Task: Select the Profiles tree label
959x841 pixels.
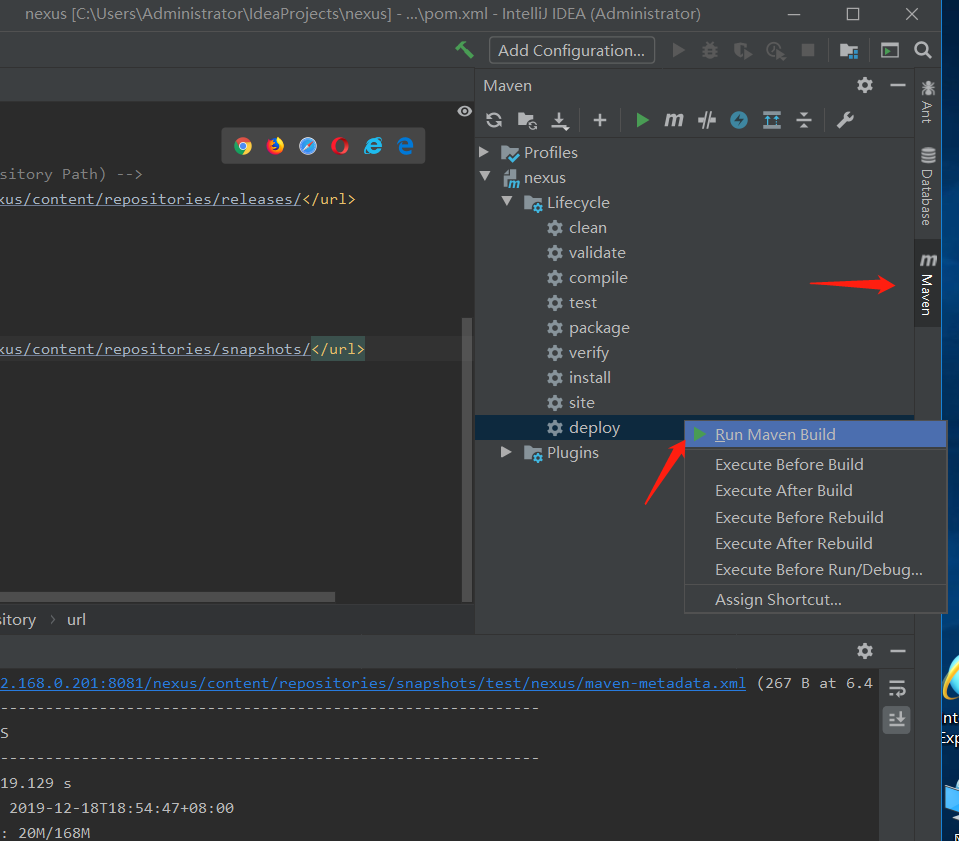Action: click(x=550, y=152)
